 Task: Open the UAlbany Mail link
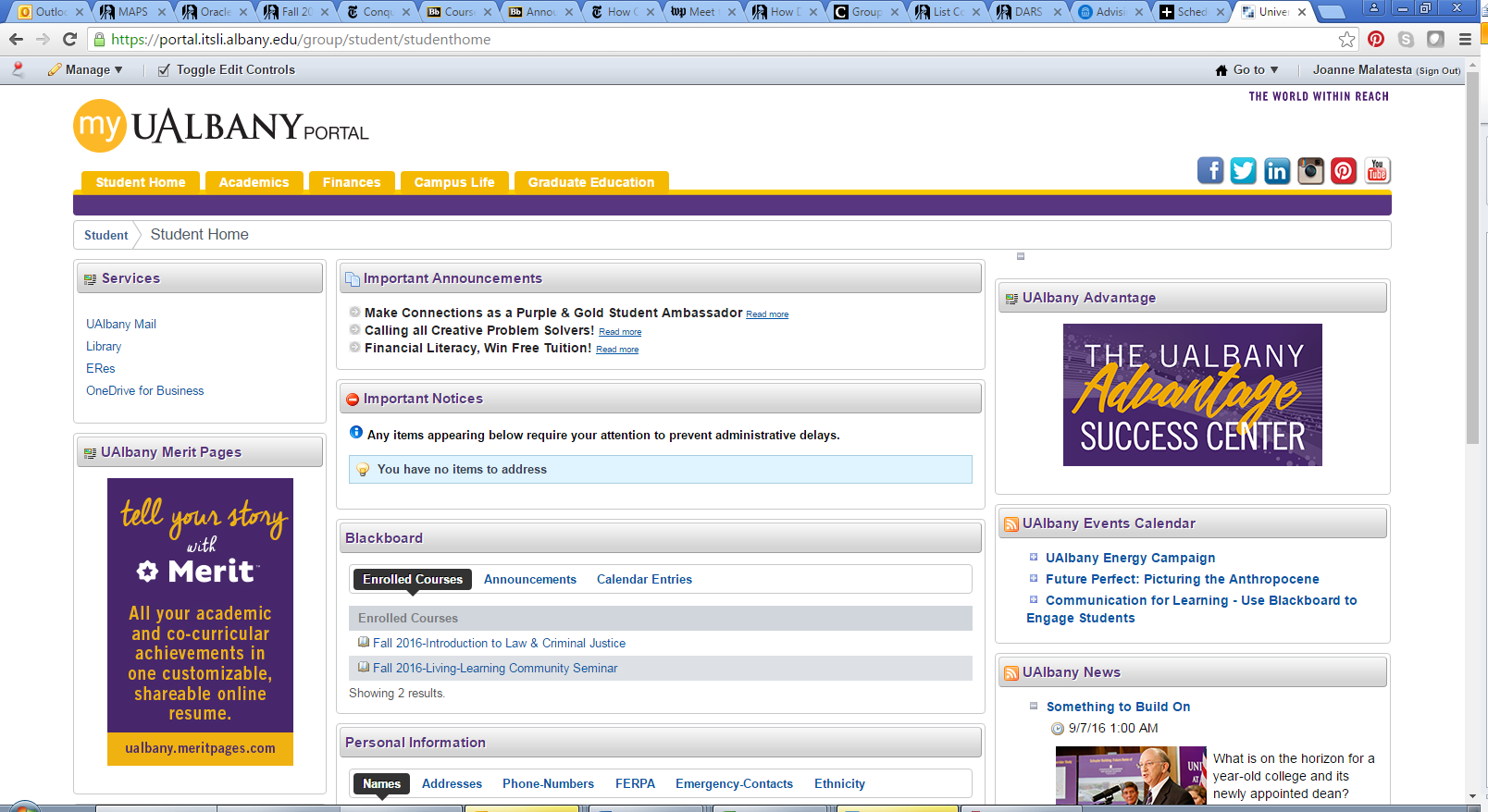(x=121, y=325)
